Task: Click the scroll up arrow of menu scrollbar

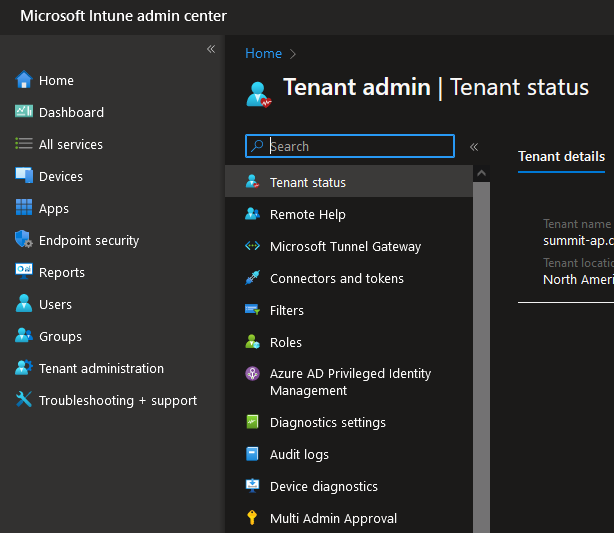Action: (x=482, y=173)
